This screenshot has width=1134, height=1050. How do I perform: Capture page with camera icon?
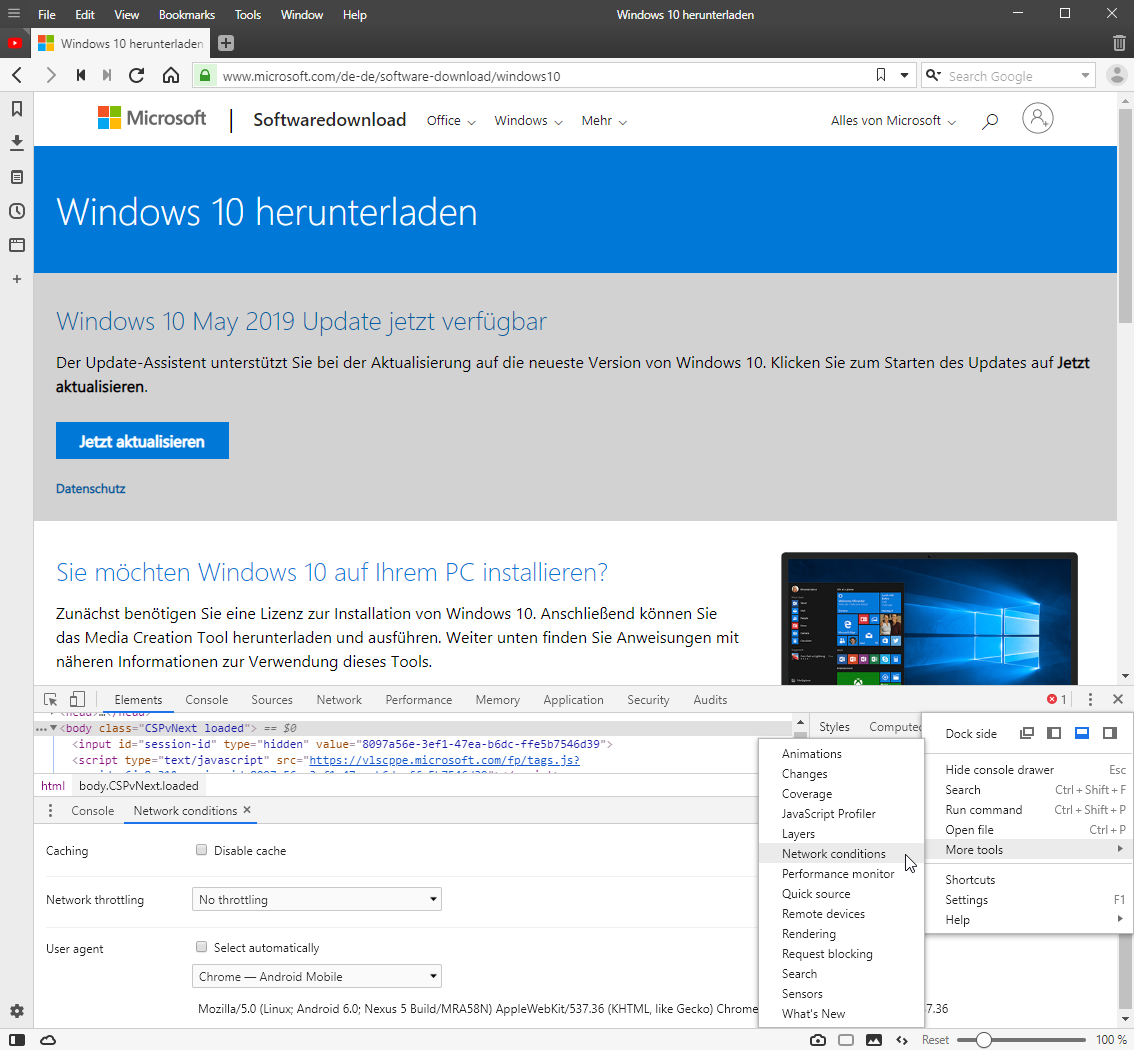tap(818, 1040)
